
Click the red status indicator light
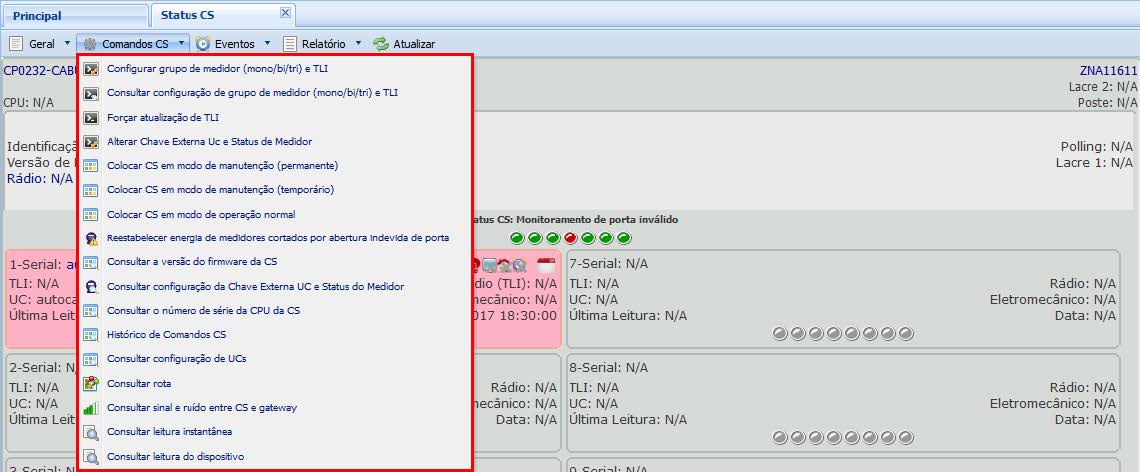tap(571, 238)
